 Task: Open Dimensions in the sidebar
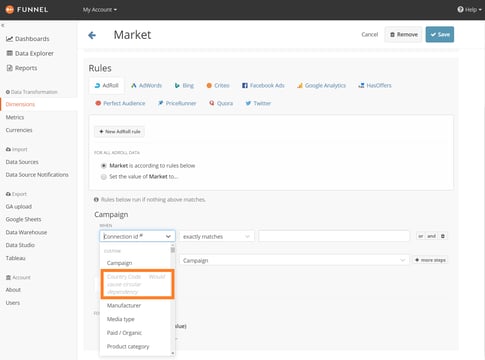click(20, 104)
